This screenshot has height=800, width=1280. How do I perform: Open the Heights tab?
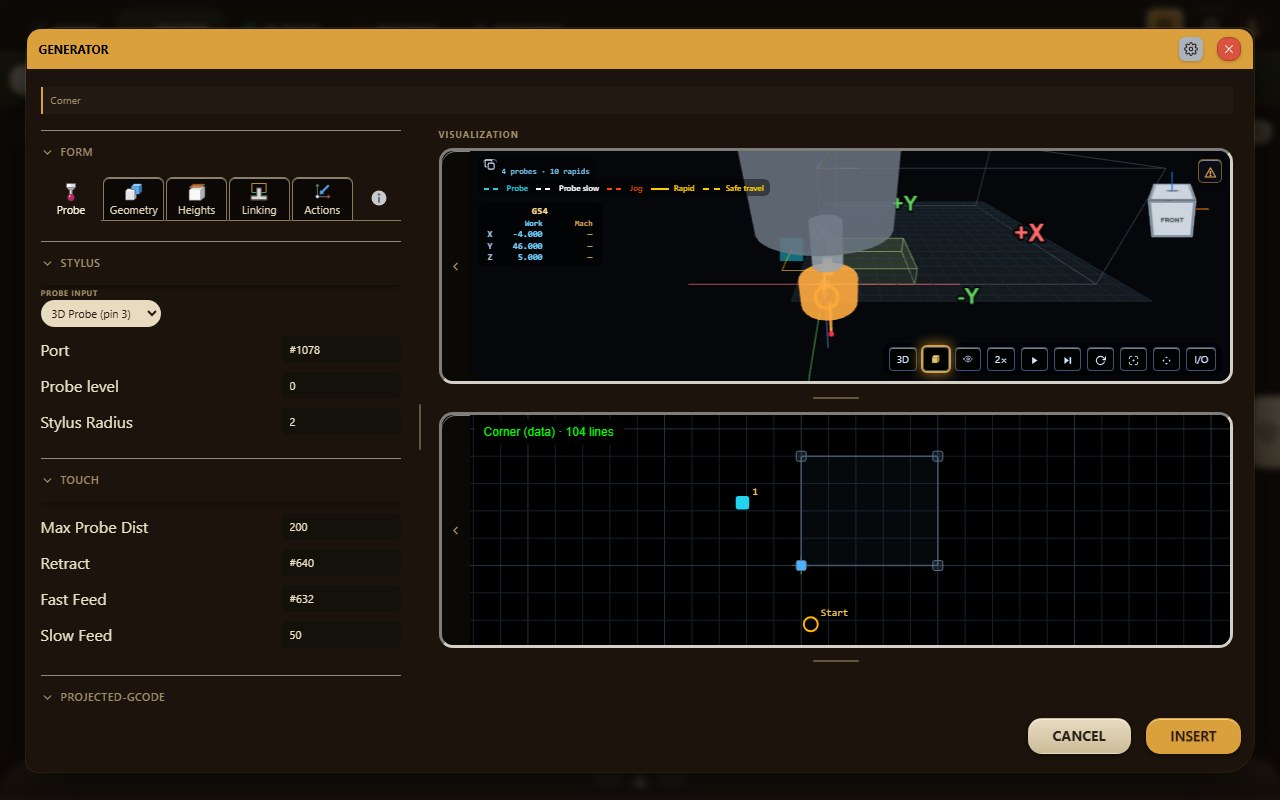(196, 198)
